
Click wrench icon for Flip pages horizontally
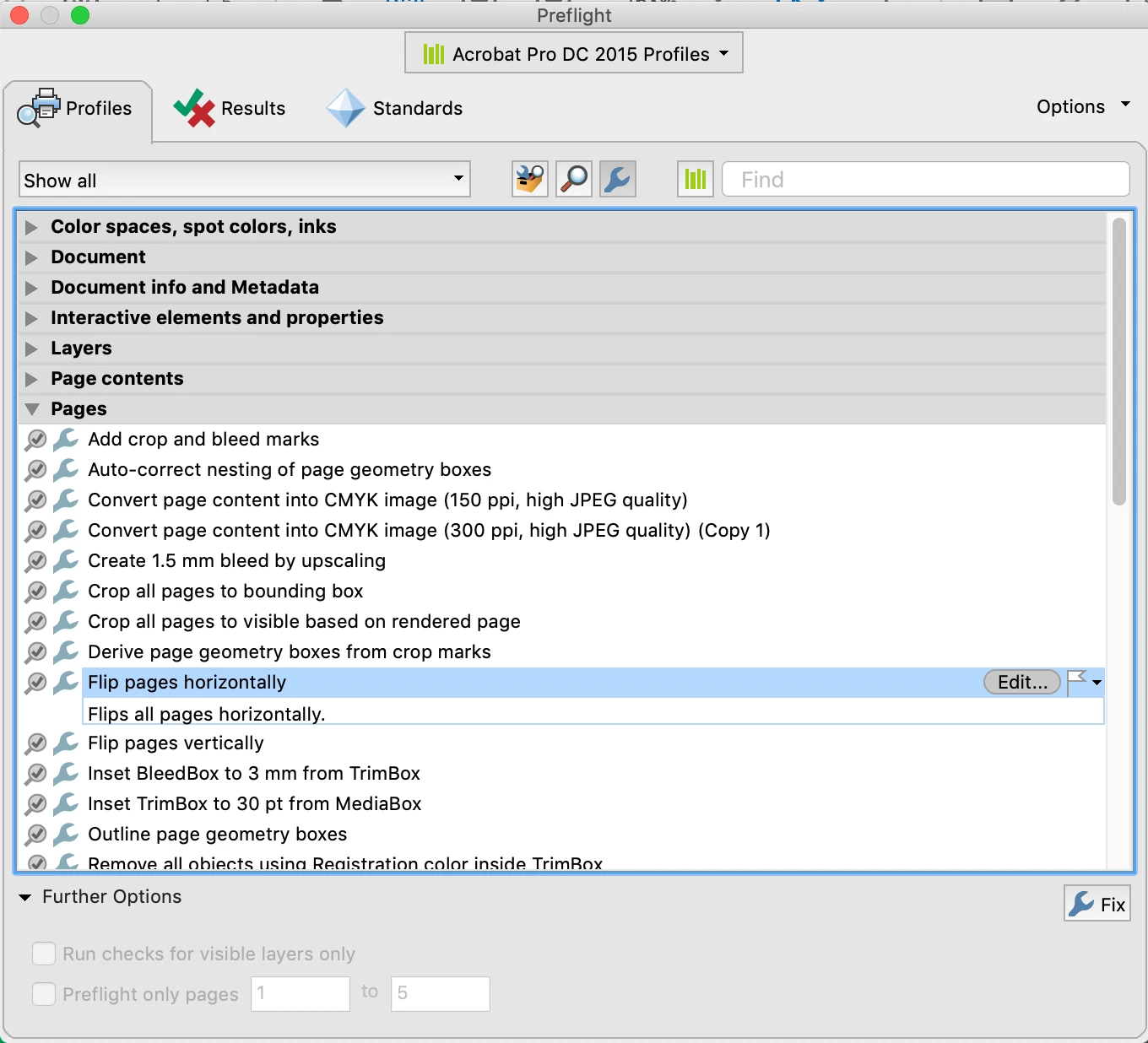tap(66, 682)
